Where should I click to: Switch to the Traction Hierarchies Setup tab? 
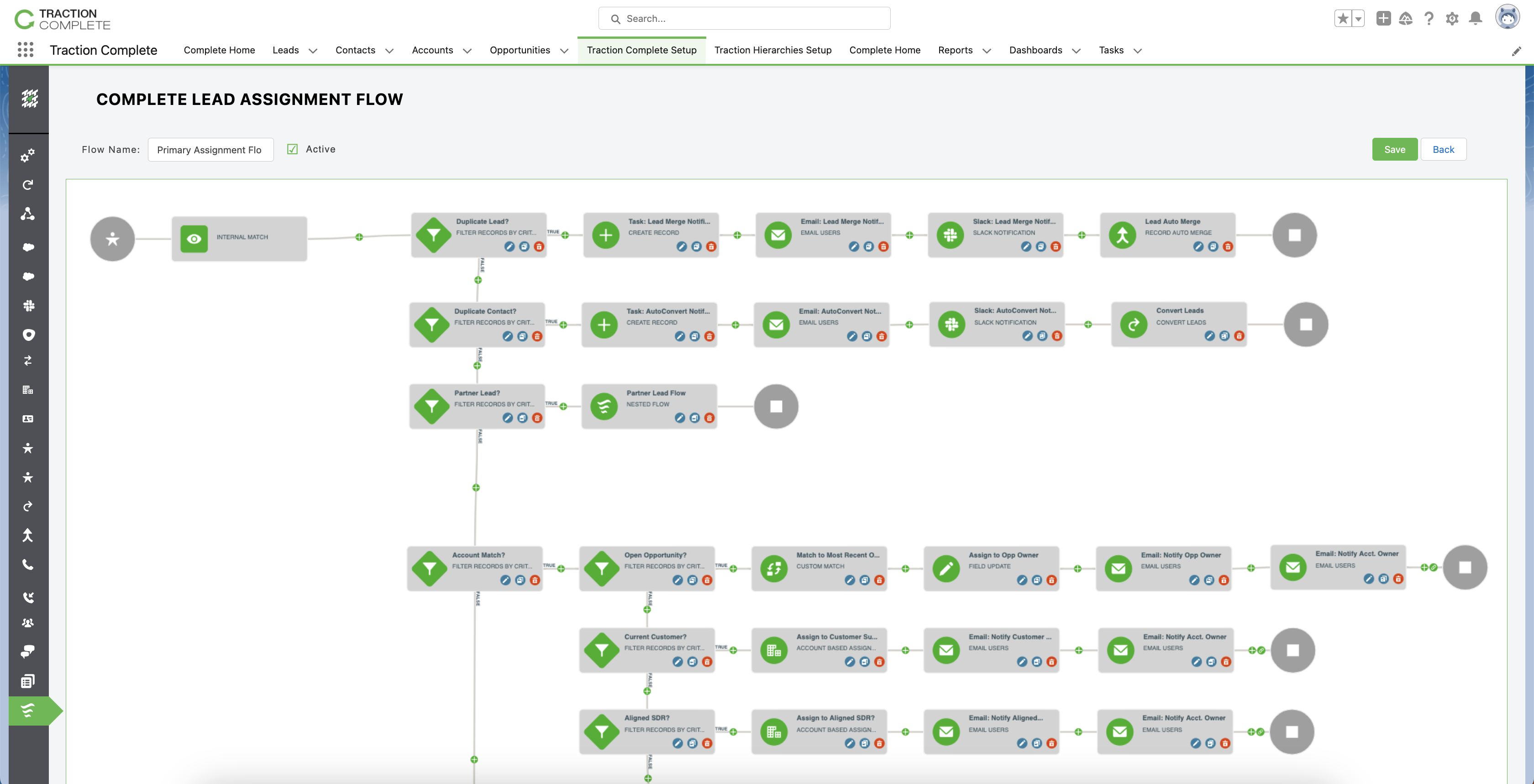coord(773,51)
